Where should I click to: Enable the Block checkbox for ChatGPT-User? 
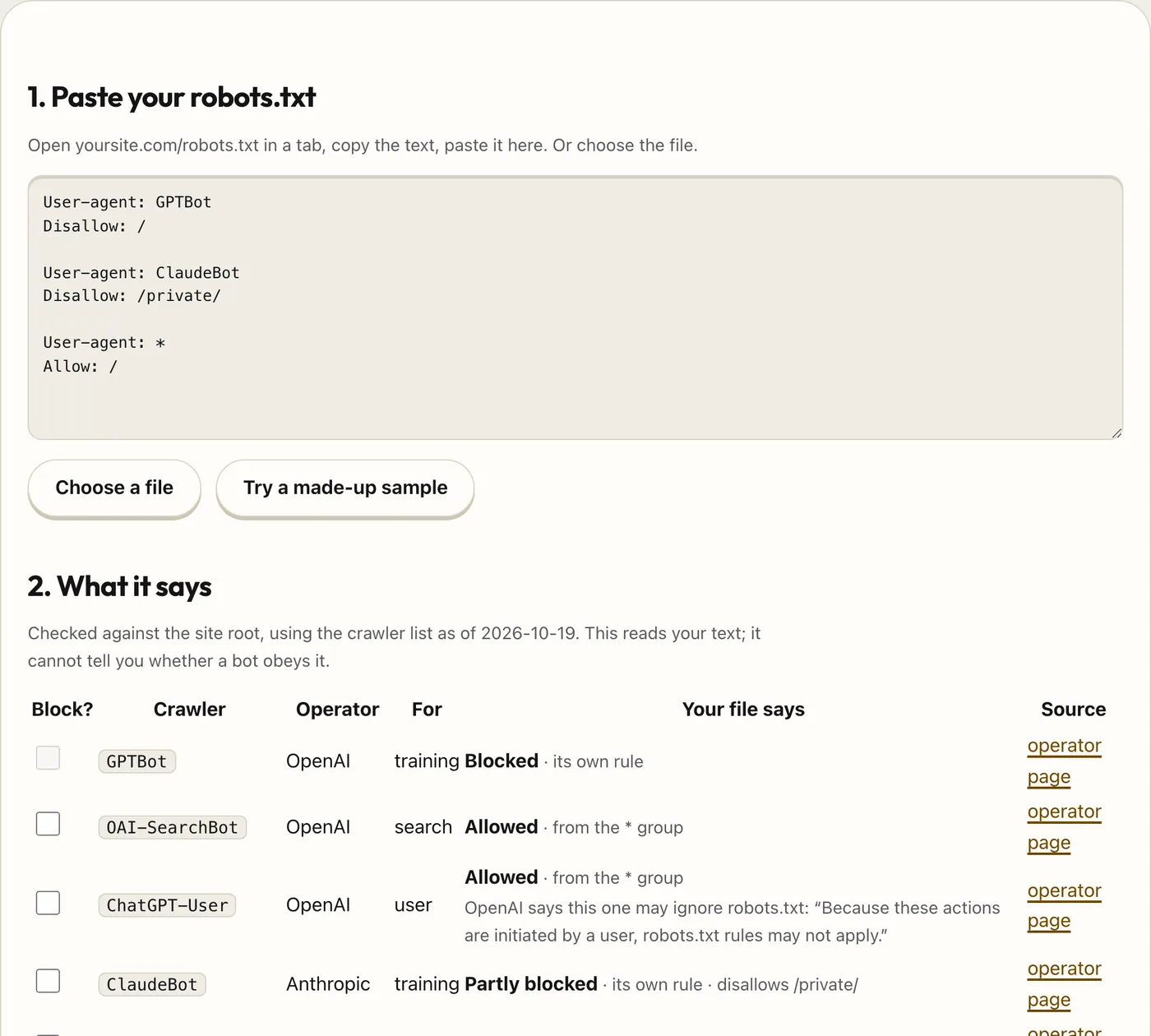click(48, 902)
